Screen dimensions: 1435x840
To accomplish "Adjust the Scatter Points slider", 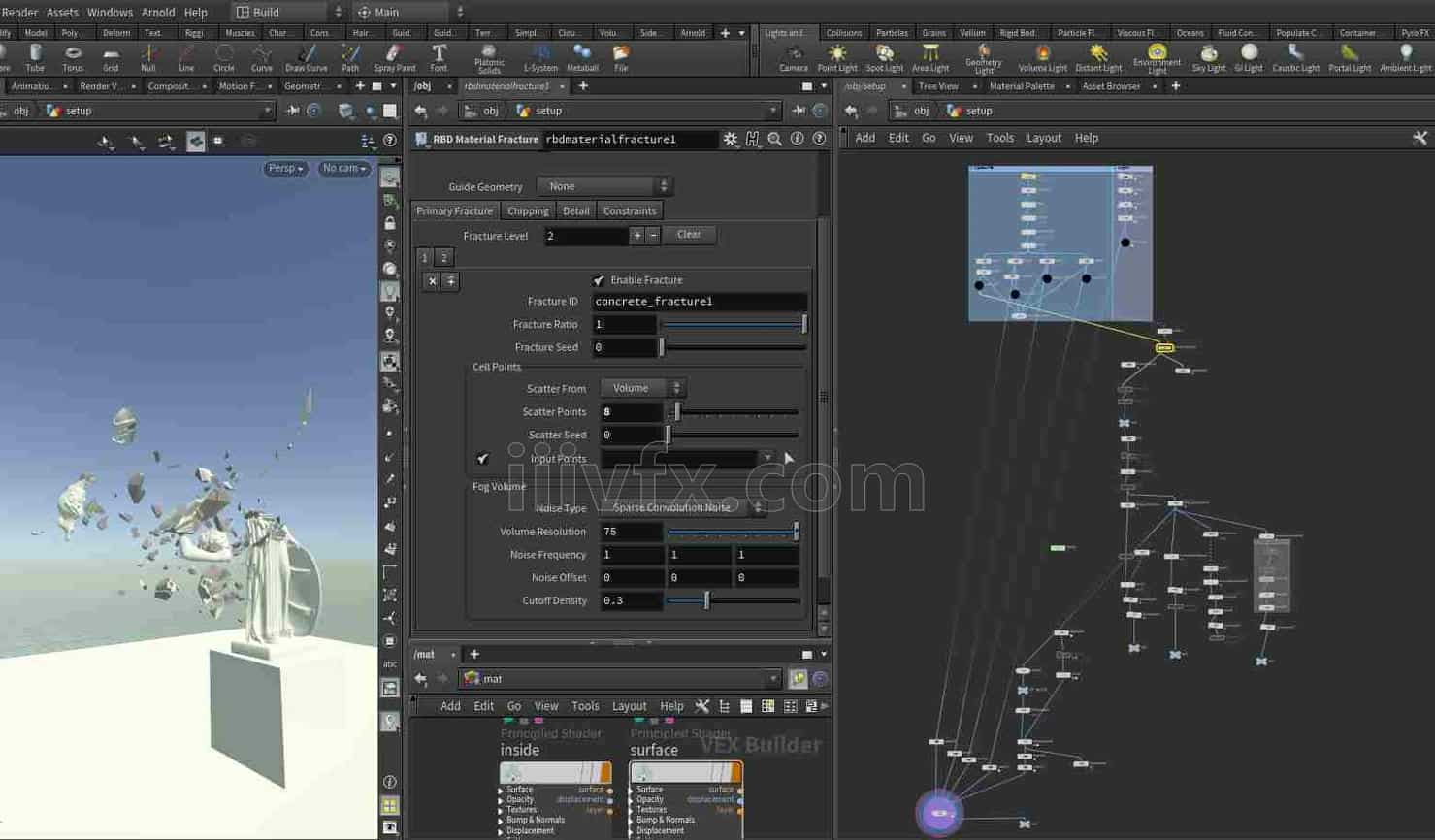I will (x=734, y=412).
